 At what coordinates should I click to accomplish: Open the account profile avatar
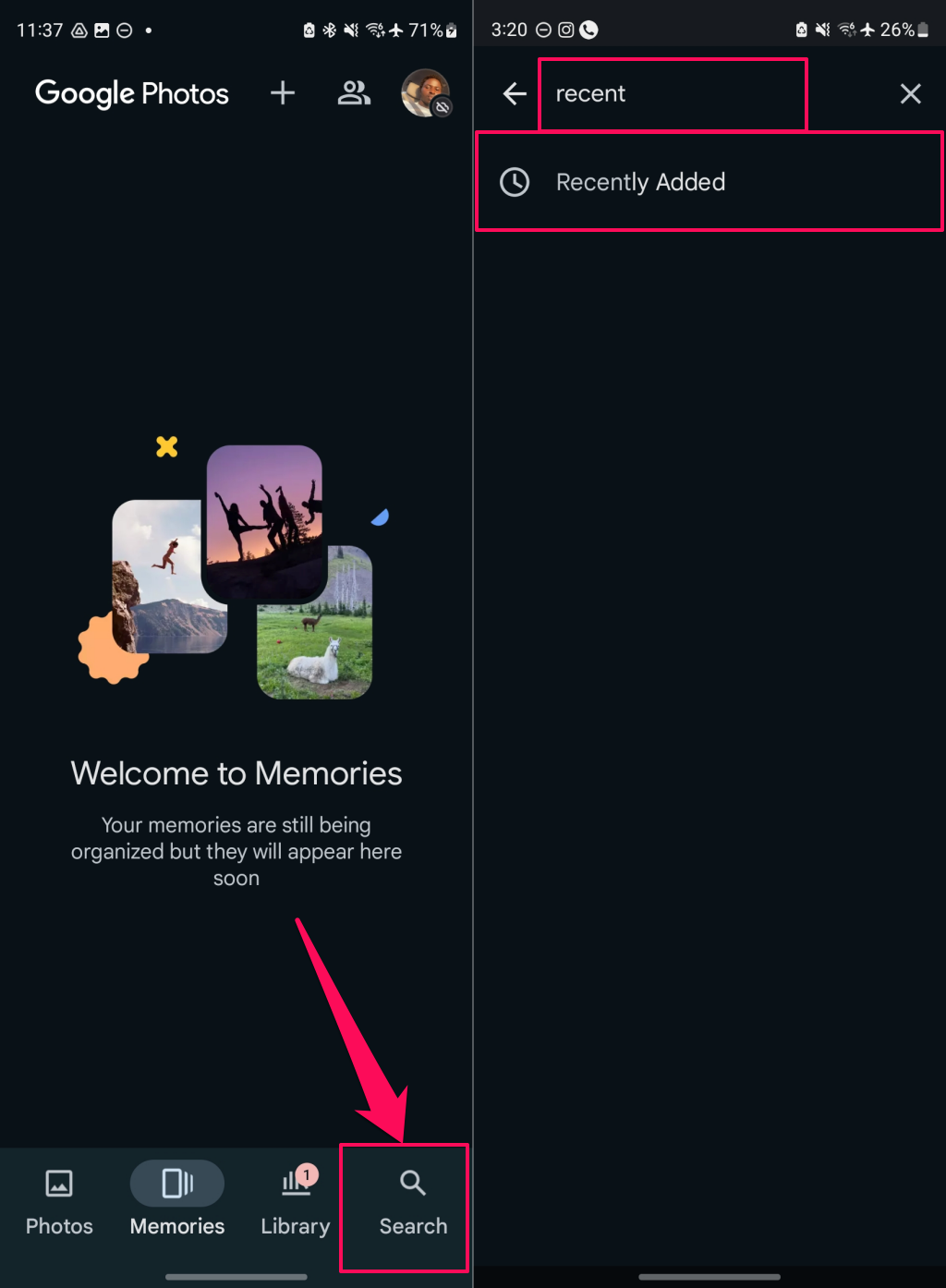(426, 92)
